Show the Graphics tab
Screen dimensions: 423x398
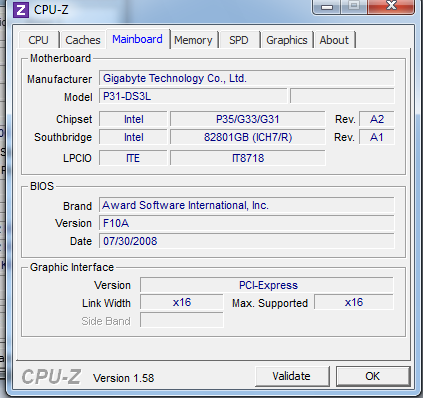coord(287,40)
